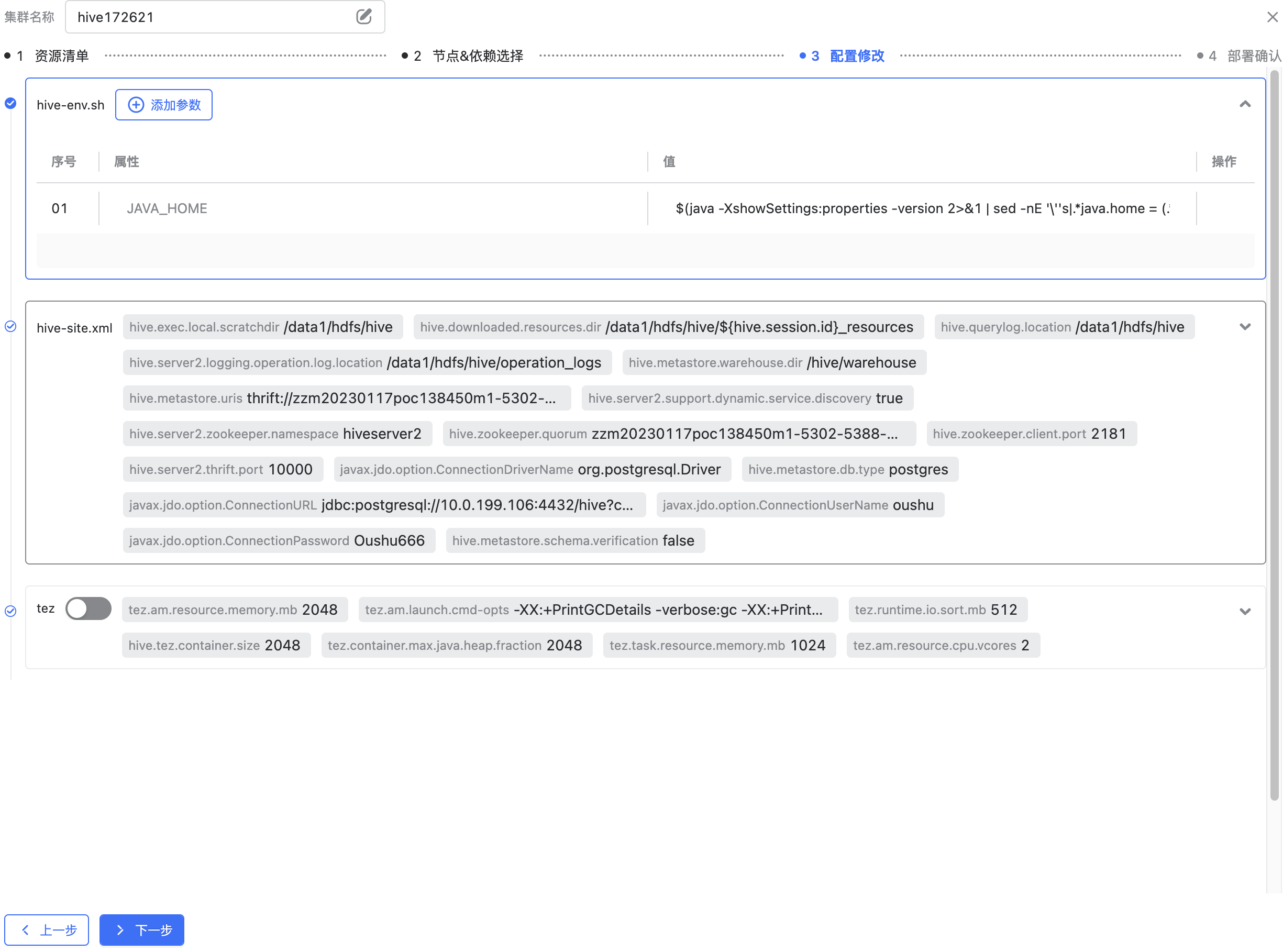Viewport: 1283px width, 952px height.
Task: Click the hive-site.xml step checkmark icon
Action: (x=10, y=327)
